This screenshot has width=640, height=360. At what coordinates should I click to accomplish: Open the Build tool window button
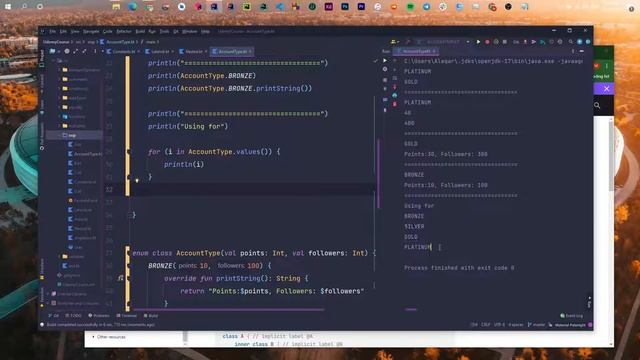tap(151, 316)
